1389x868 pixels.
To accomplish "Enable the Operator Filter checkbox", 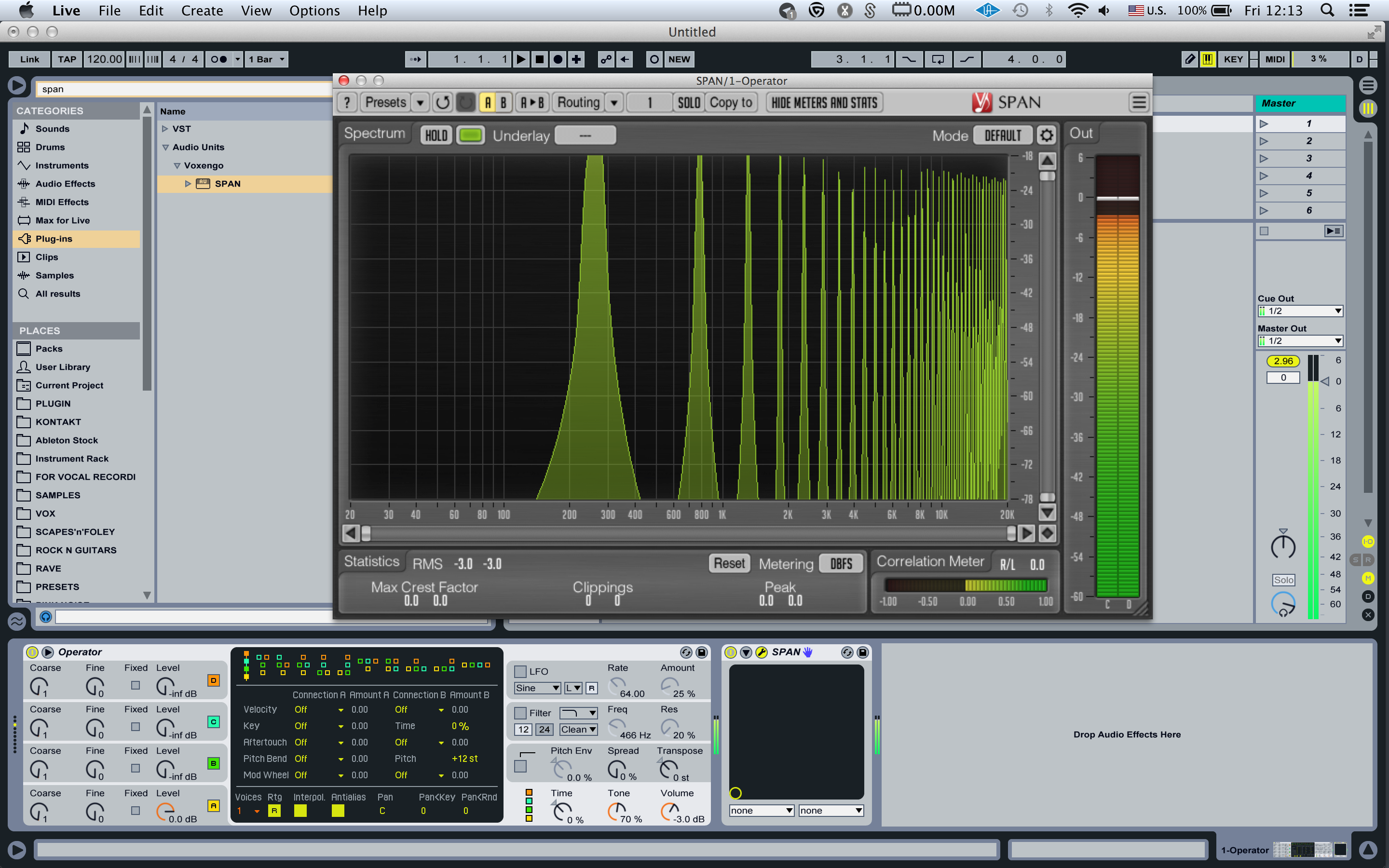I will tap(520, 713).
